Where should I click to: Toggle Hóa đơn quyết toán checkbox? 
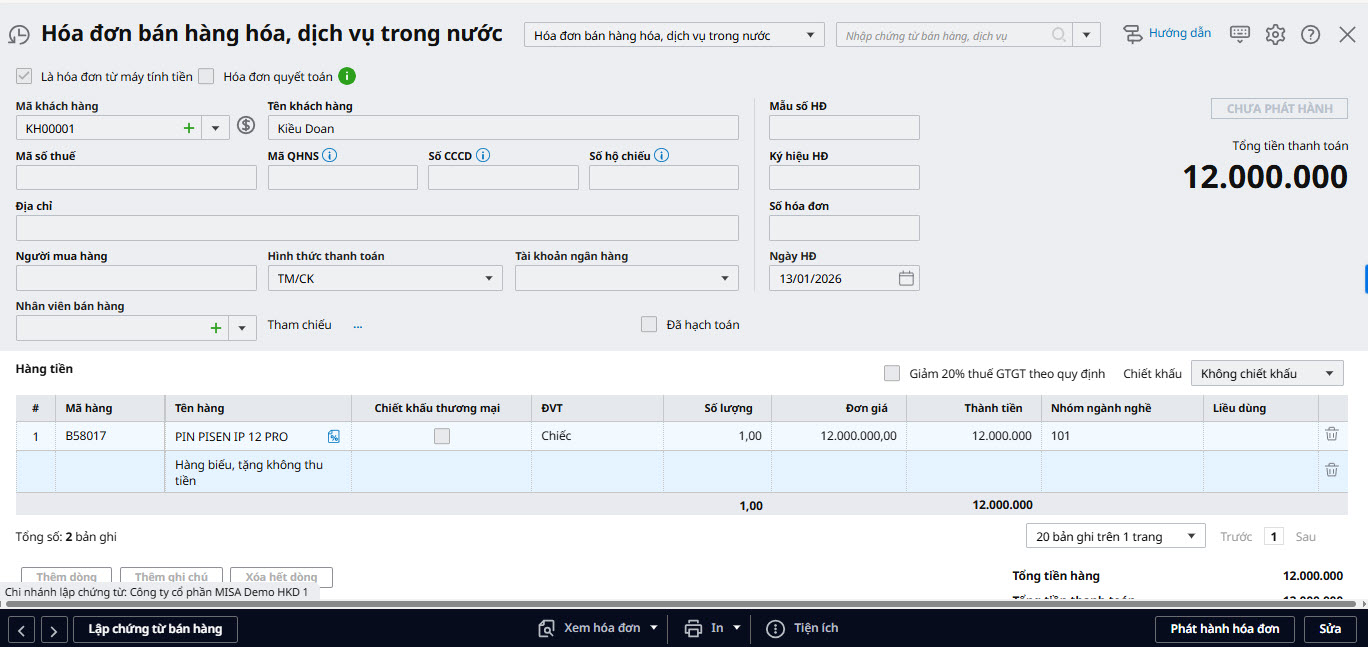click(206, 76)
